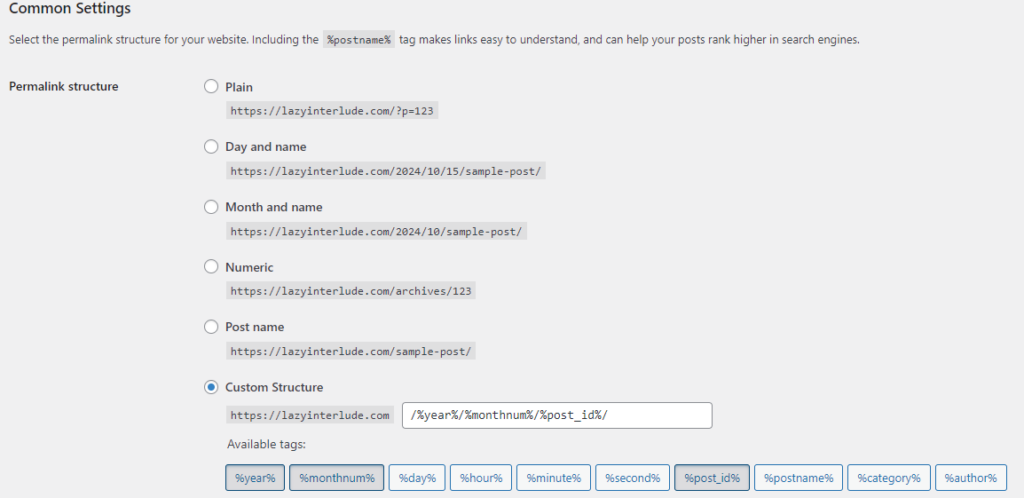Select the Custom Structure radio button
Screen dimensions: 1024x498
tap(211, 387)
